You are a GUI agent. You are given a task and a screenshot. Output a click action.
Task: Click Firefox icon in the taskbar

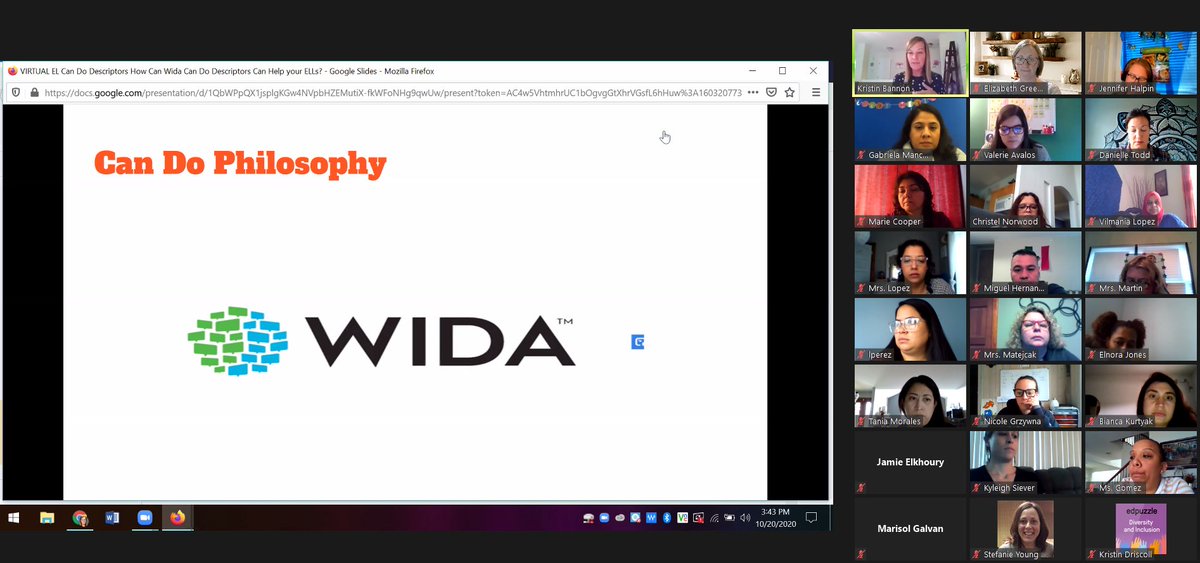click(178, 518)
